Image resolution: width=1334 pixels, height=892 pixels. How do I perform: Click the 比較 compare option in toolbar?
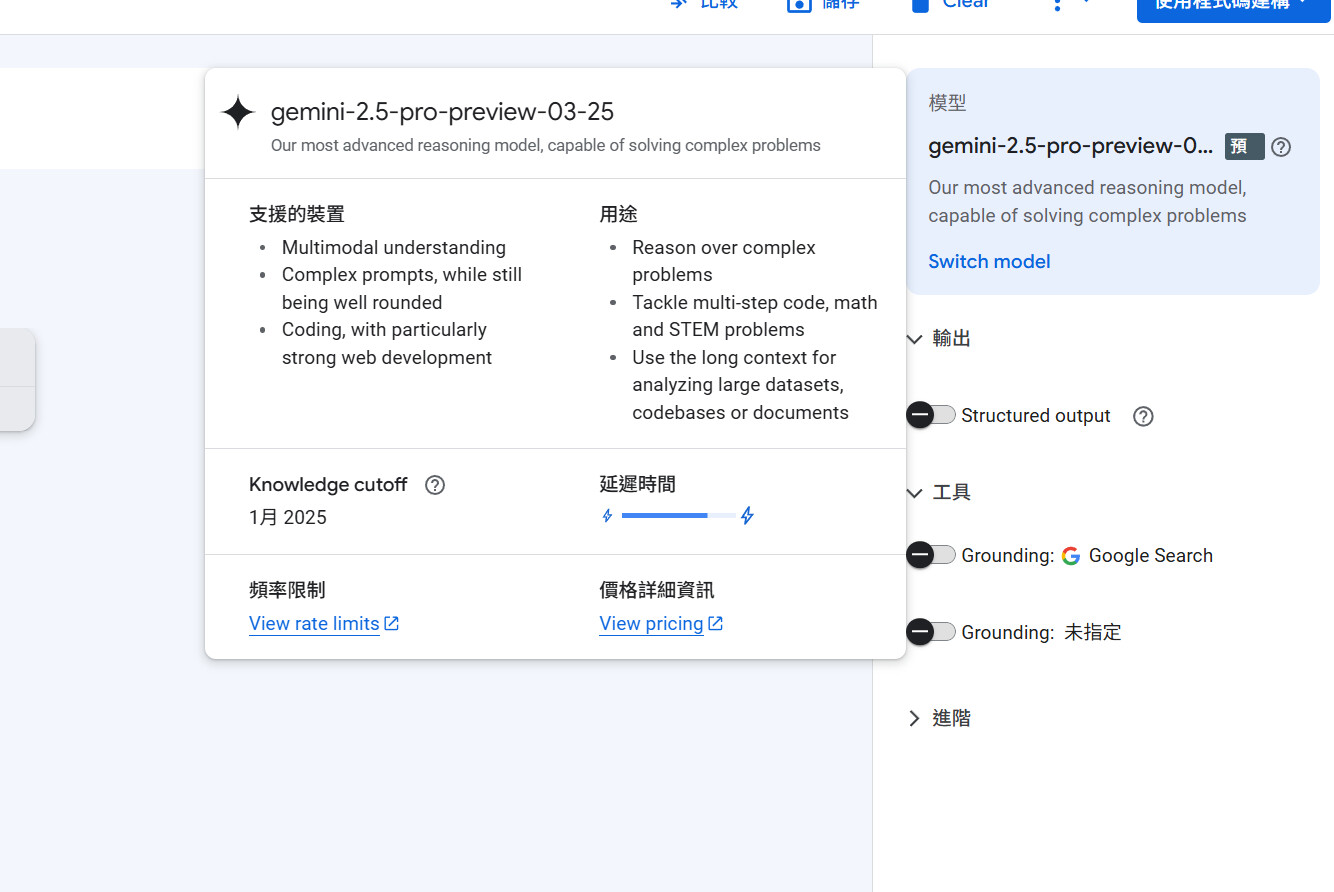pos(705,5)
